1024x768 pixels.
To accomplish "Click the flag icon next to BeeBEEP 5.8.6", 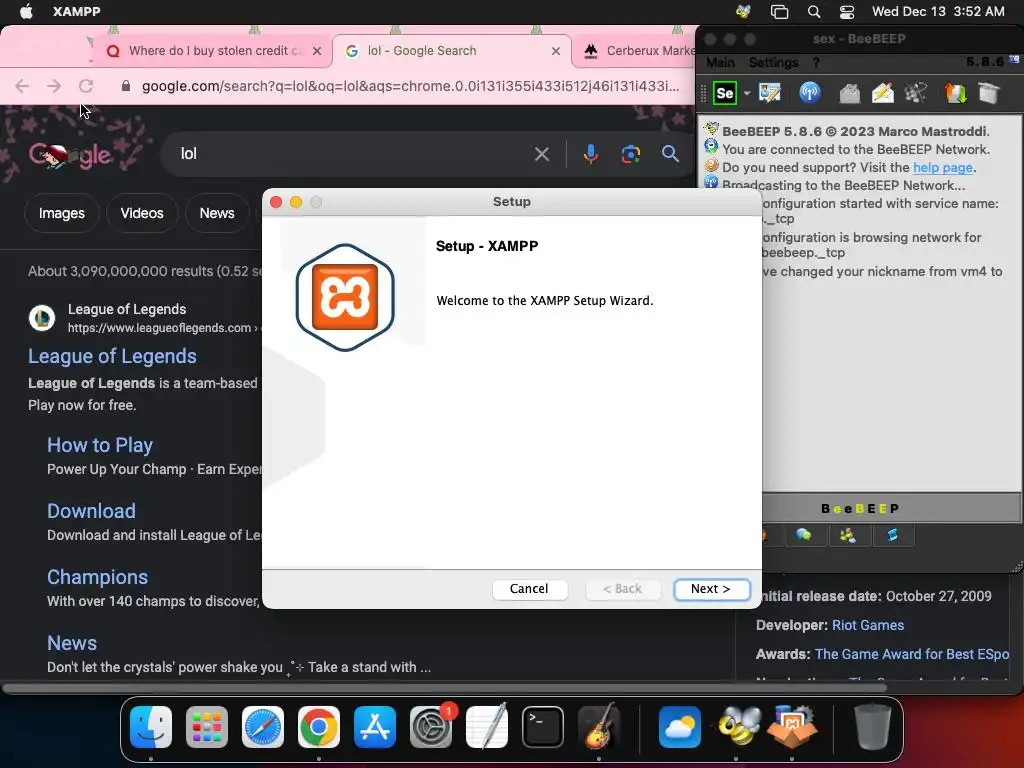I will 1014,59.
